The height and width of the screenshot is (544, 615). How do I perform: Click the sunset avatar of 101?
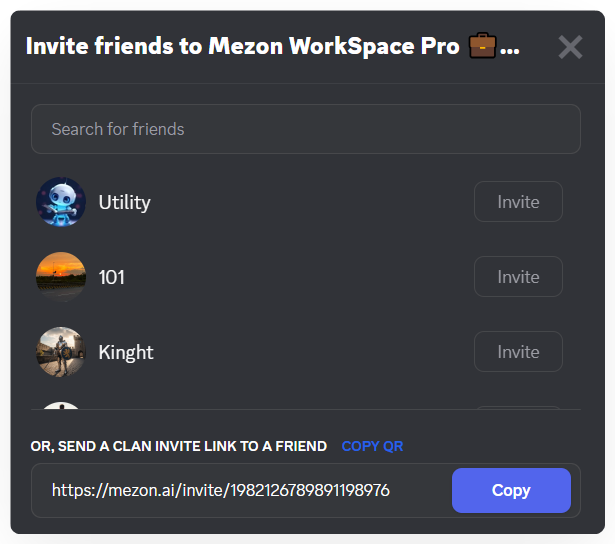(61, 277)
